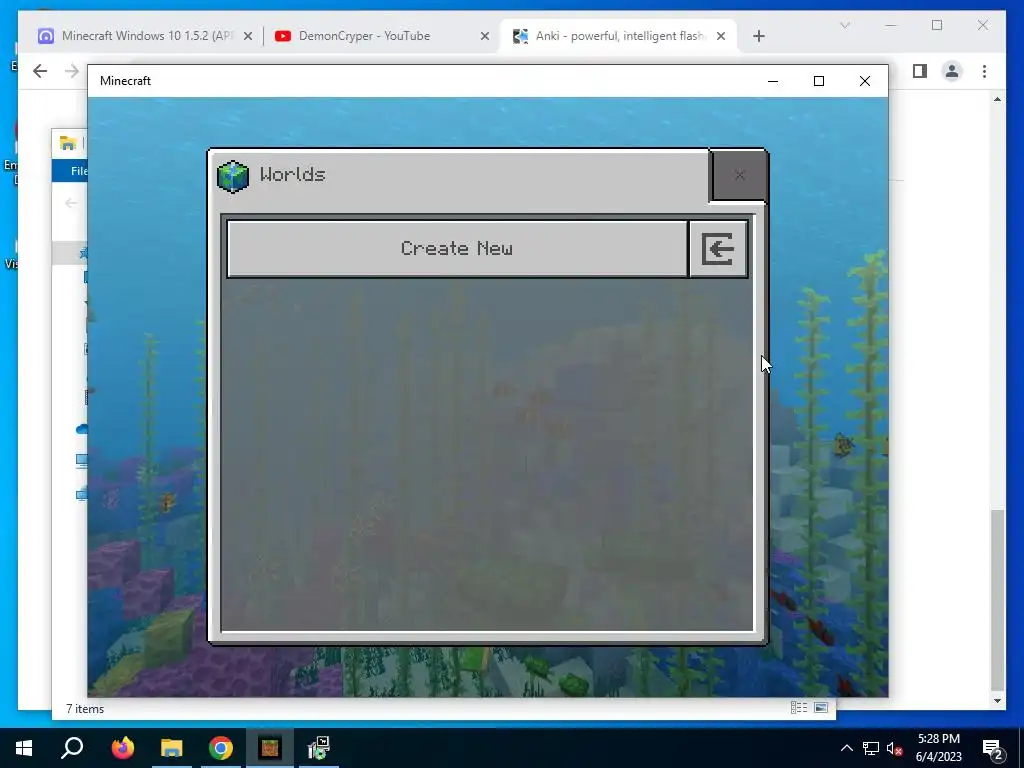Screen dimensions: 1024x768
Task: Open the clock showing 5:28 PM
Action: click(938, 748)
